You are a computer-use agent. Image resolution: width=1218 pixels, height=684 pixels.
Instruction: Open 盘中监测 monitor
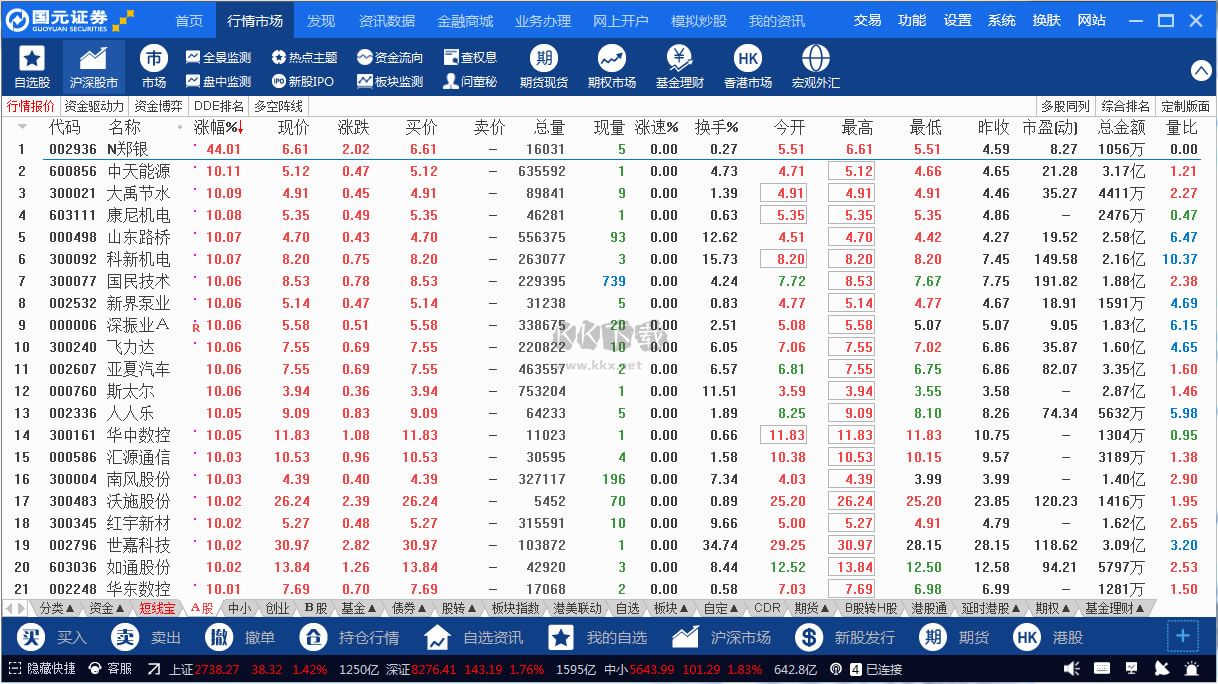tap(219, 82)
